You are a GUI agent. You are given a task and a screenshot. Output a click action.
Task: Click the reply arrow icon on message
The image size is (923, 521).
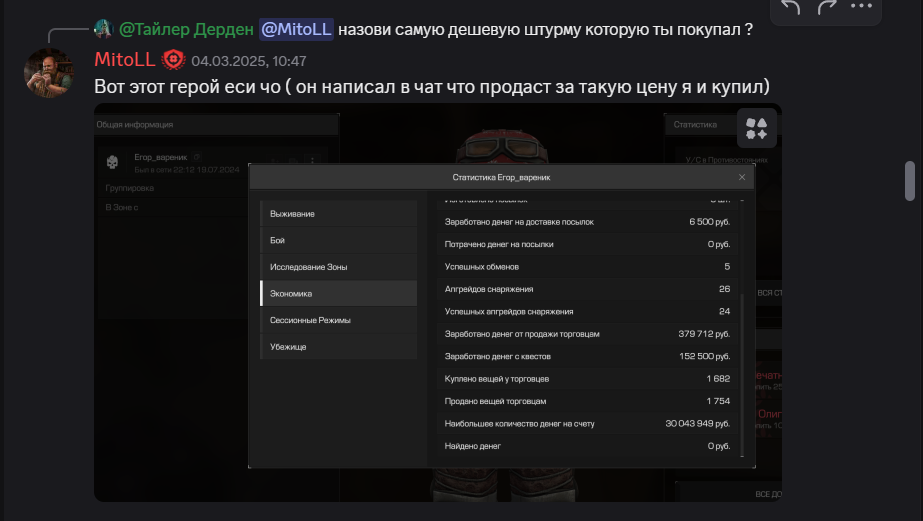point(791,7)
